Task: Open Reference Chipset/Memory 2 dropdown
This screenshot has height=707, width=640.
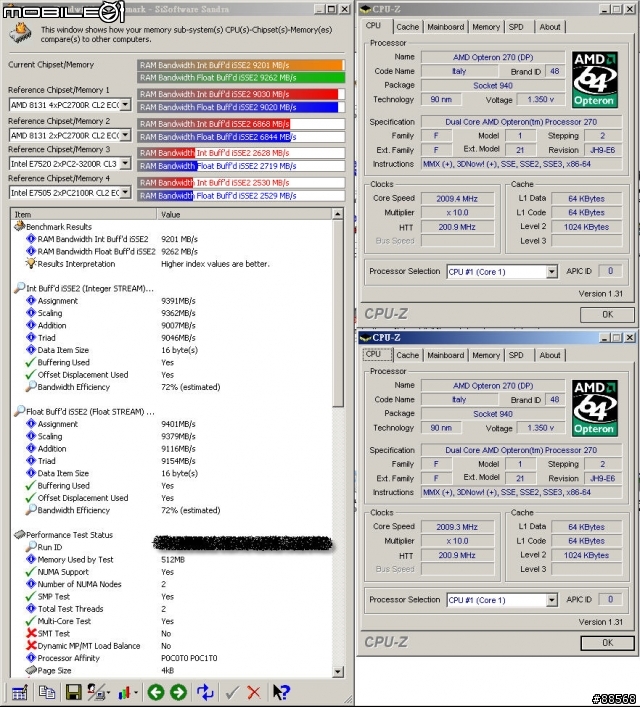Action: point(125,135)
